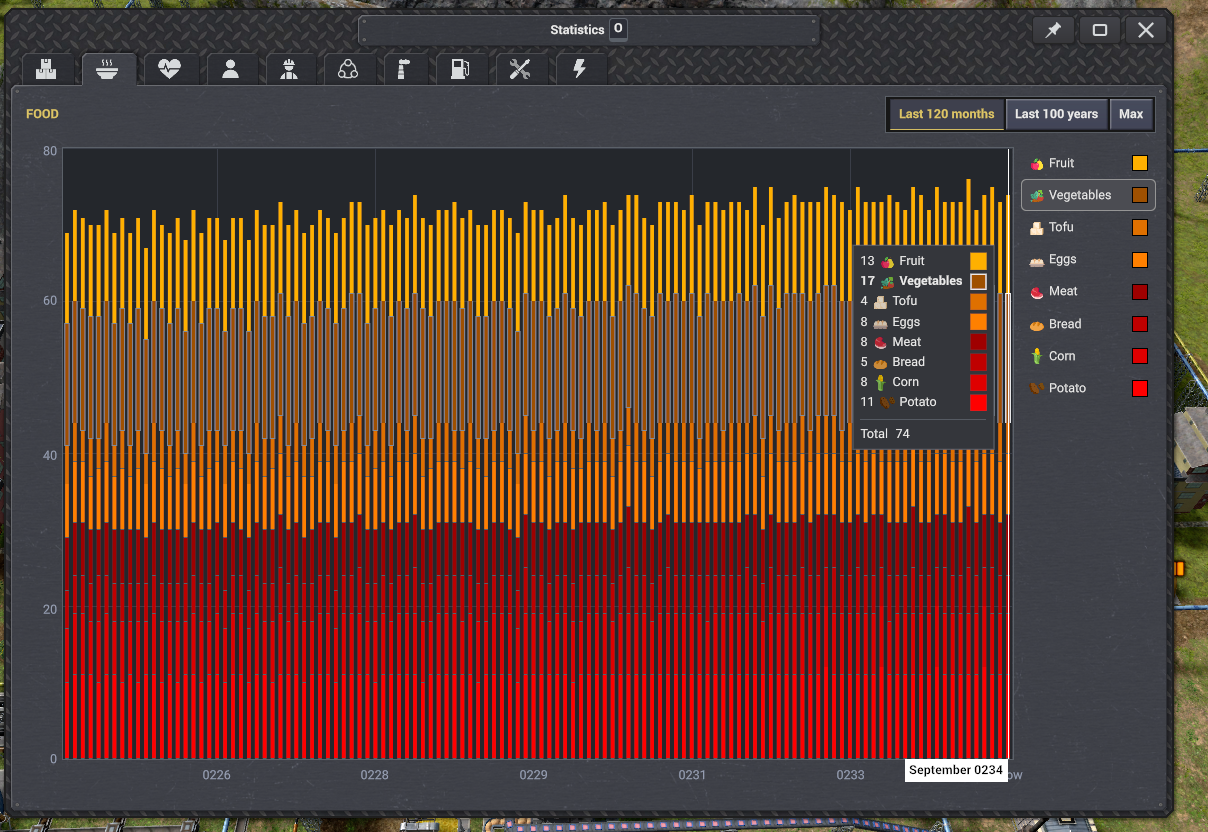Click the Potato color swatch in the right legend
This screenshot has width=1208, height=832.
(x=1139, y=388)
